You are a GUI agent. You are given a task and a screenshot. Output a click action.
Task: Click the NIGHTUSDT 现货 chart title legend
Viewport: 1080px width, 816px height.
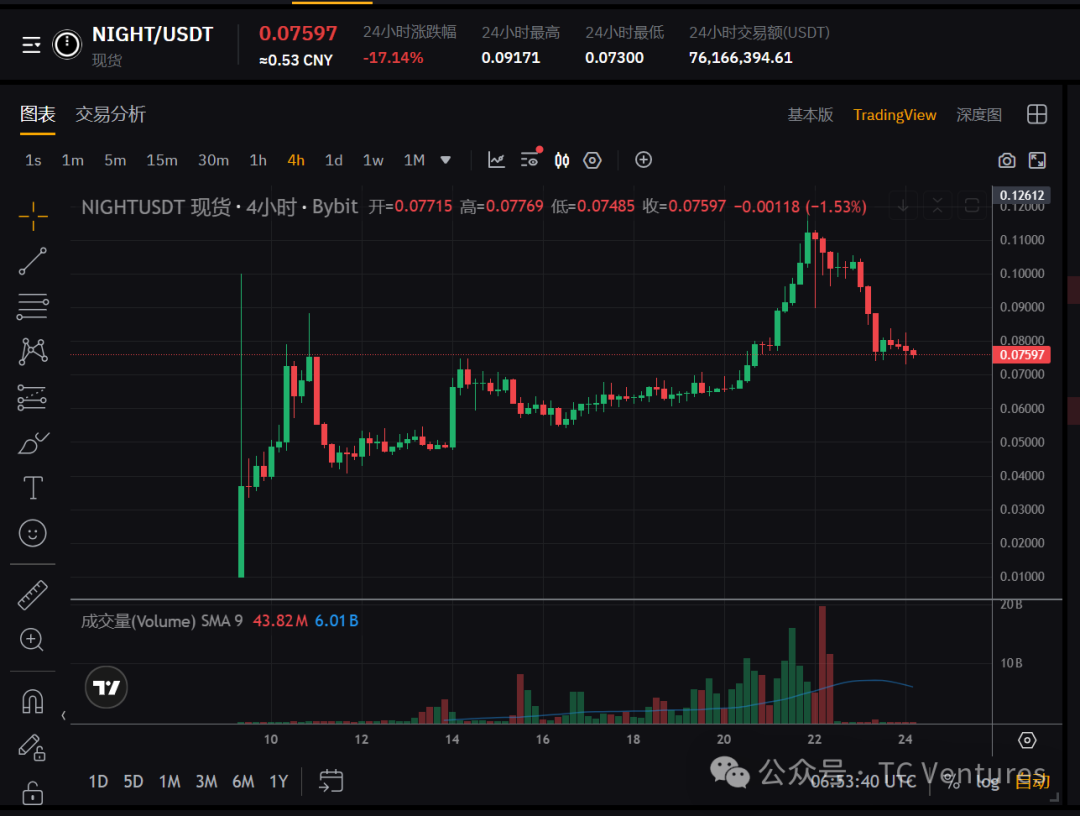pos(220,207)
